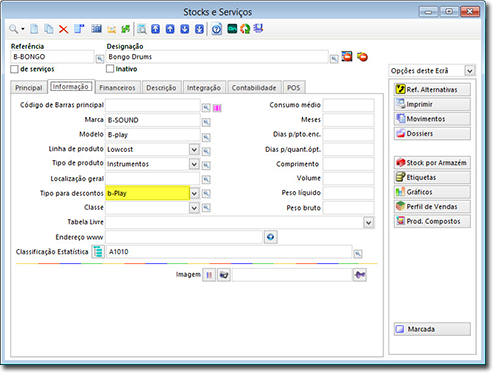The image size is (496, 377).
Task: Switch to the Financeiros tab
Action: click(x=117, y=88)
